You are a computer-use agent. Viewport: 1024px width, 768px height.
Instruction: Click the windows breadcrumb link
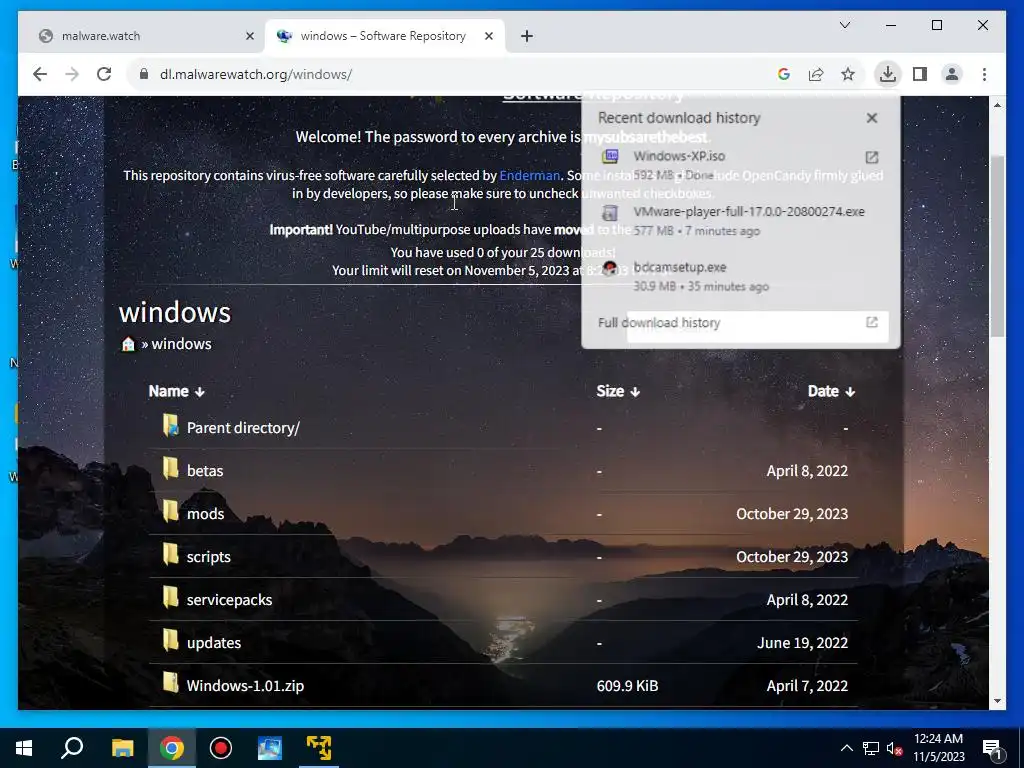click(x=182, y=344)
